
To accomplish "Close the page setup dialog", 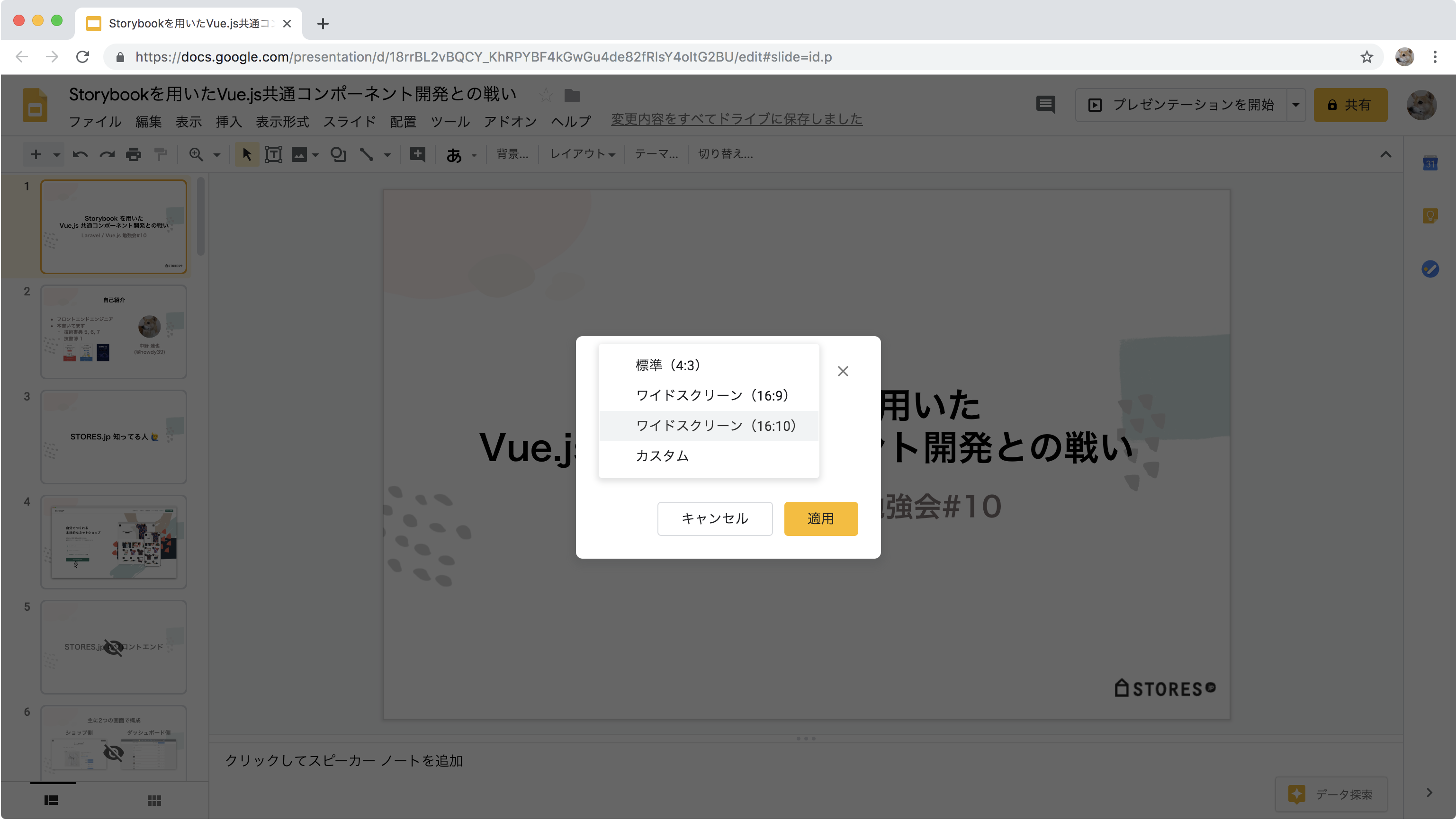I will pyautogui.click(x=843, y=371).
